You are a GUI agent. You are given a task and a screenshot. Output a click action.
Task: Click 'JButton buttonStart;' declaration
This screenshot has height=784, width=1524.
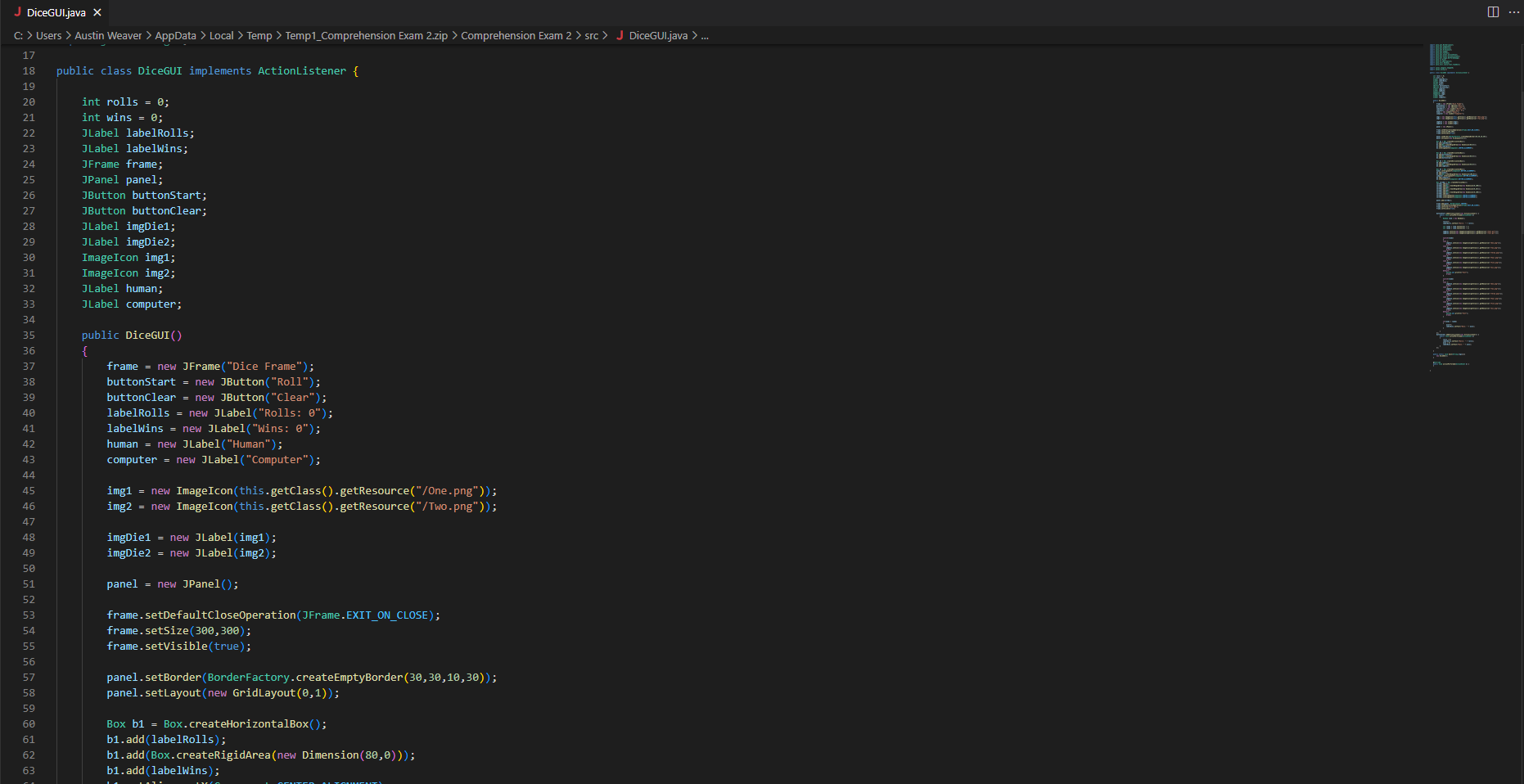[x=144, y=196]
